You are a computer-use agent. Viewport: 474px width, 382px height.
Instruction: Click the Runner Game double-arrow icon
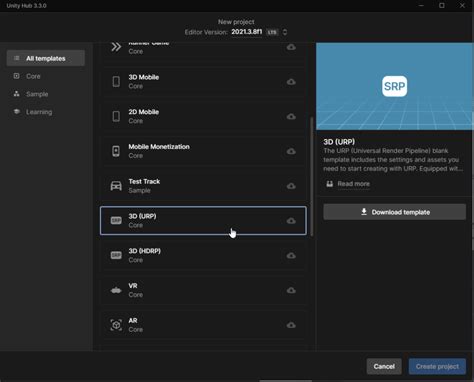coord(116,47)
